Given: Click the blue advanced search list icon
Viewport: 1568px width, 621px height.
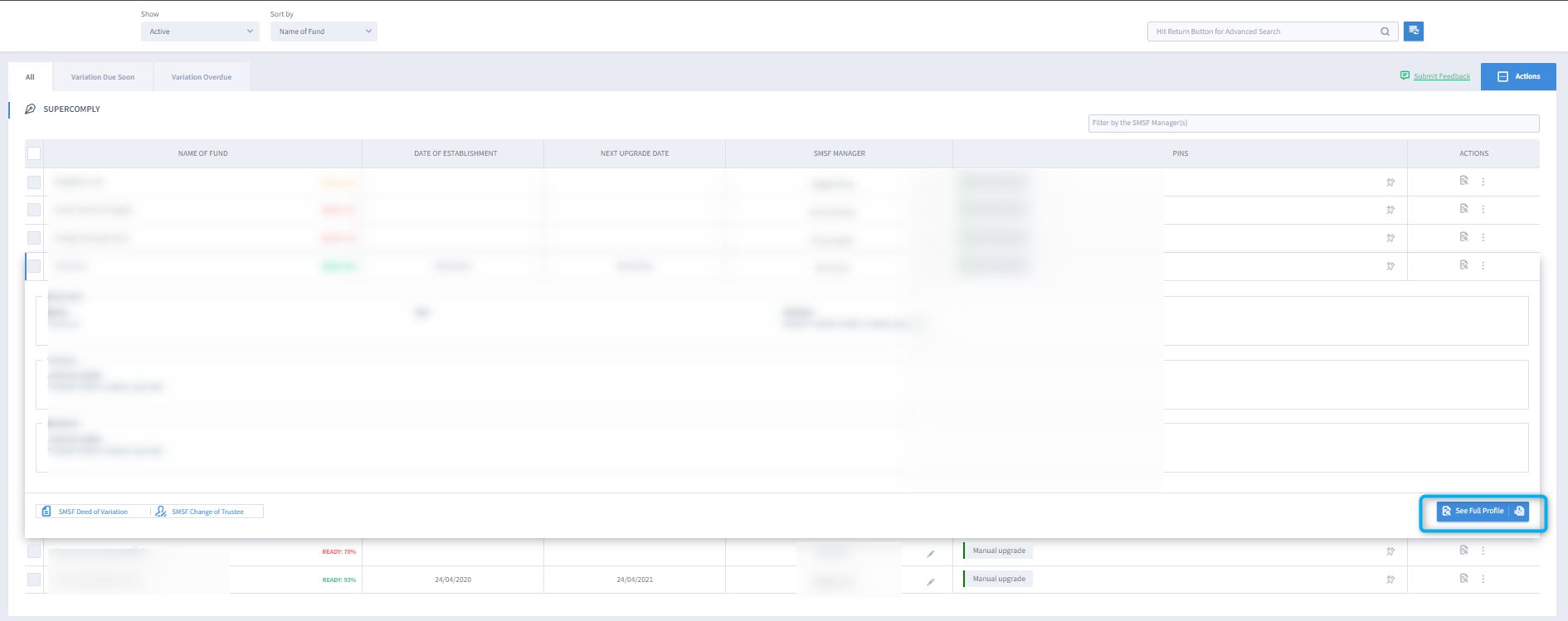Looking at the screenshot, I should coord(1414,31).
